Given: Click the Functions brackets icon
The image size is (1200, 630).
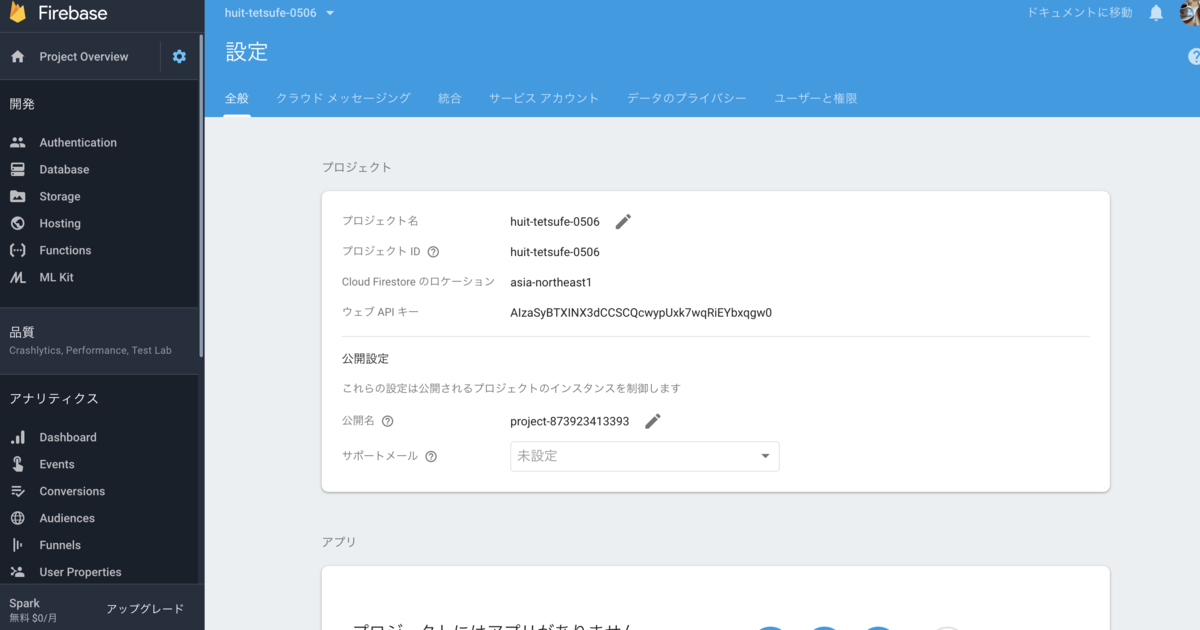Looking at the screenshot, I should point(17,251).
